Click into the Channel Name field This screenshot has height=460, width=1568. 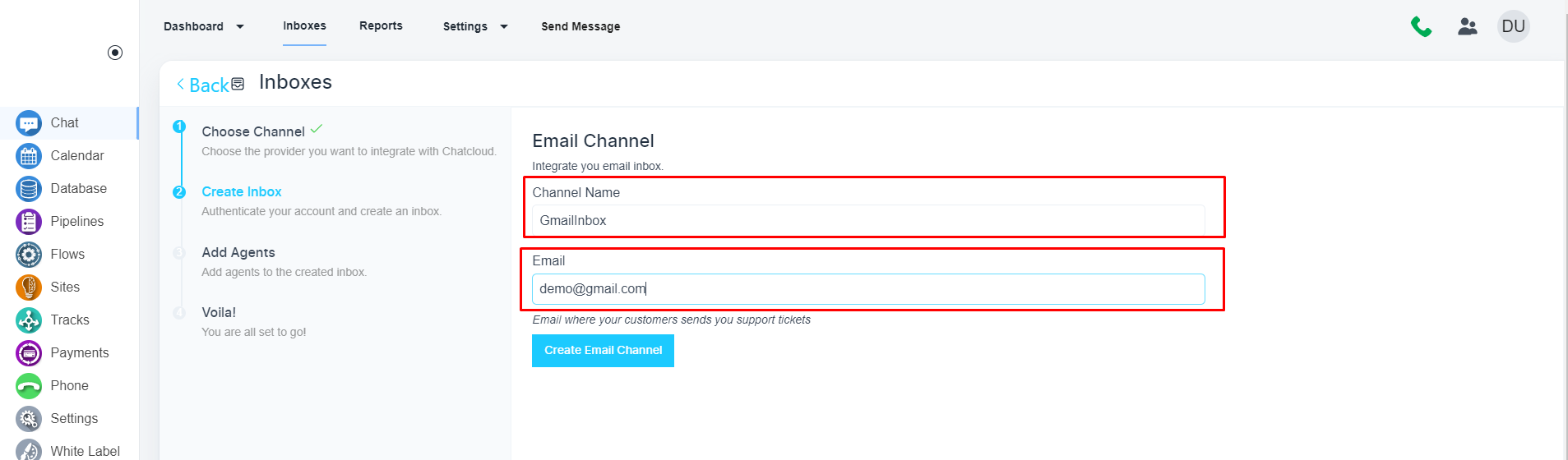click(x=867, y=220)
